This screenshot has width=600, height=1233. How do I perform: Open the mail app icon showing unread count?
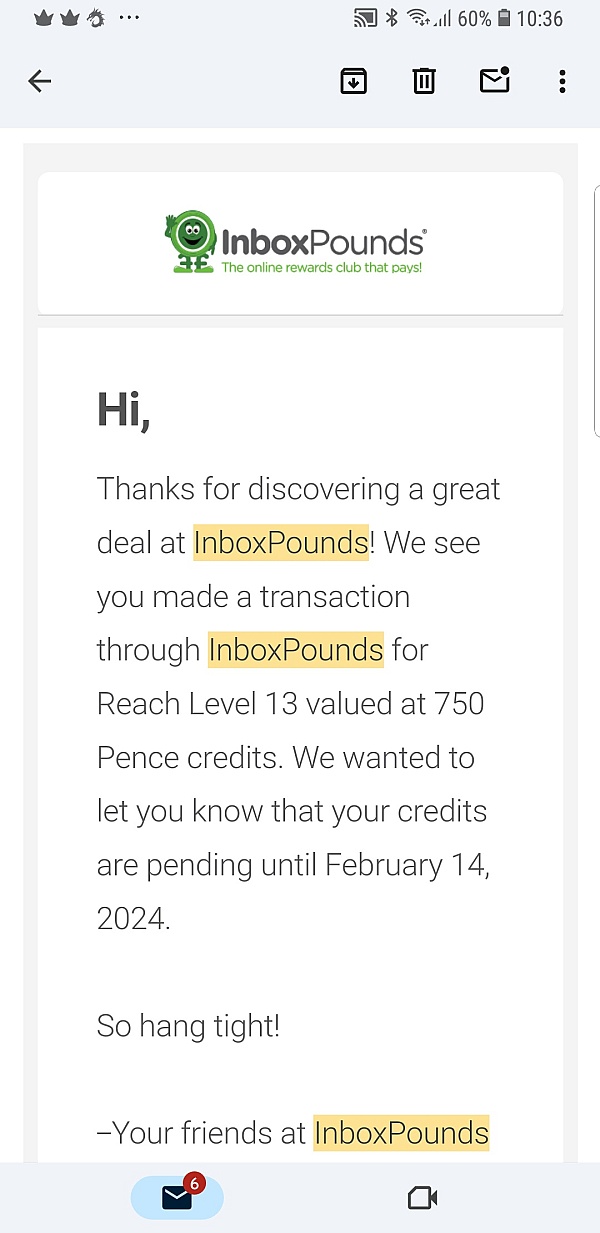[x=177, y=1197]
